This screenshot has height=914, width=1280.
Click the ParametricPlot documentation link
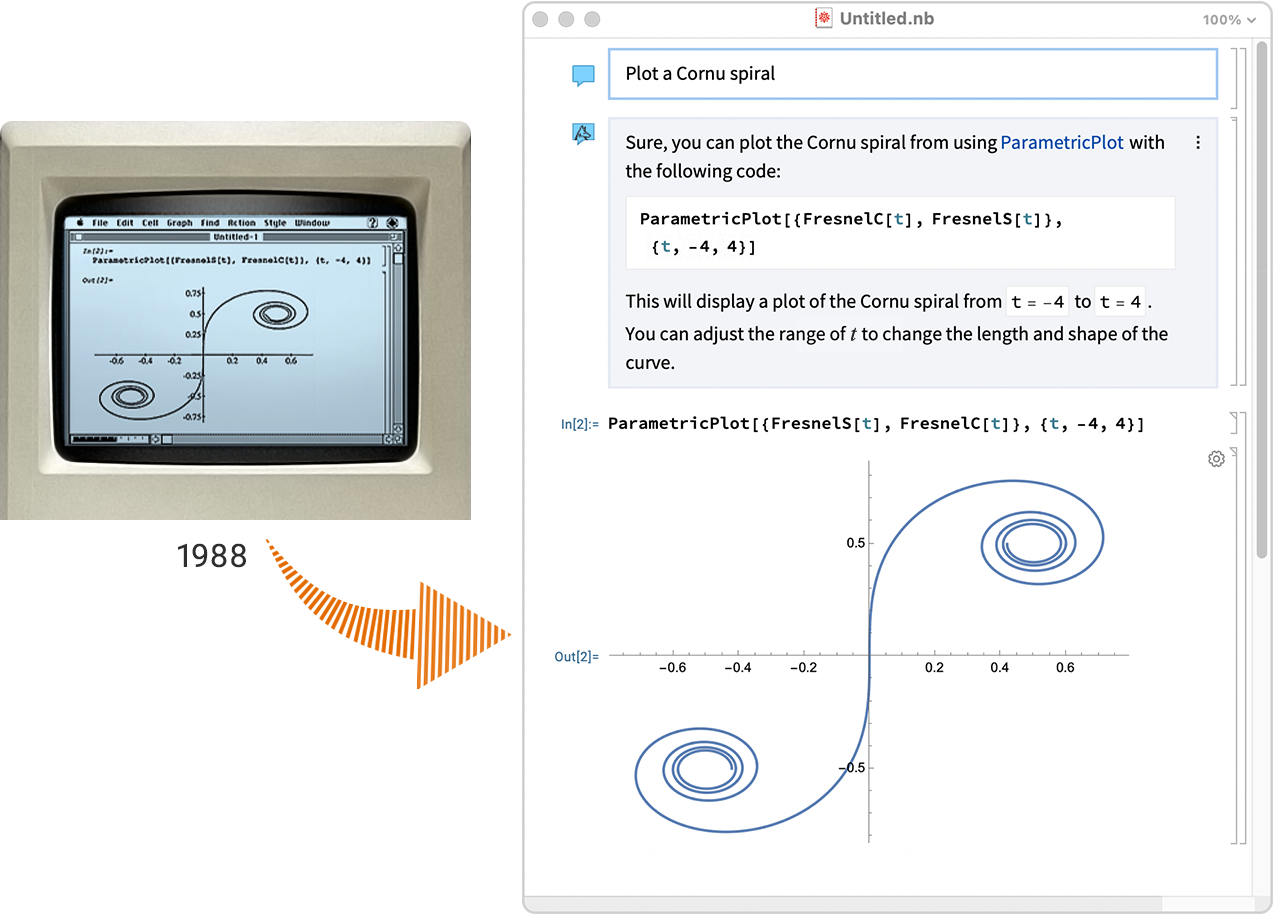(x=1062, y=142)
